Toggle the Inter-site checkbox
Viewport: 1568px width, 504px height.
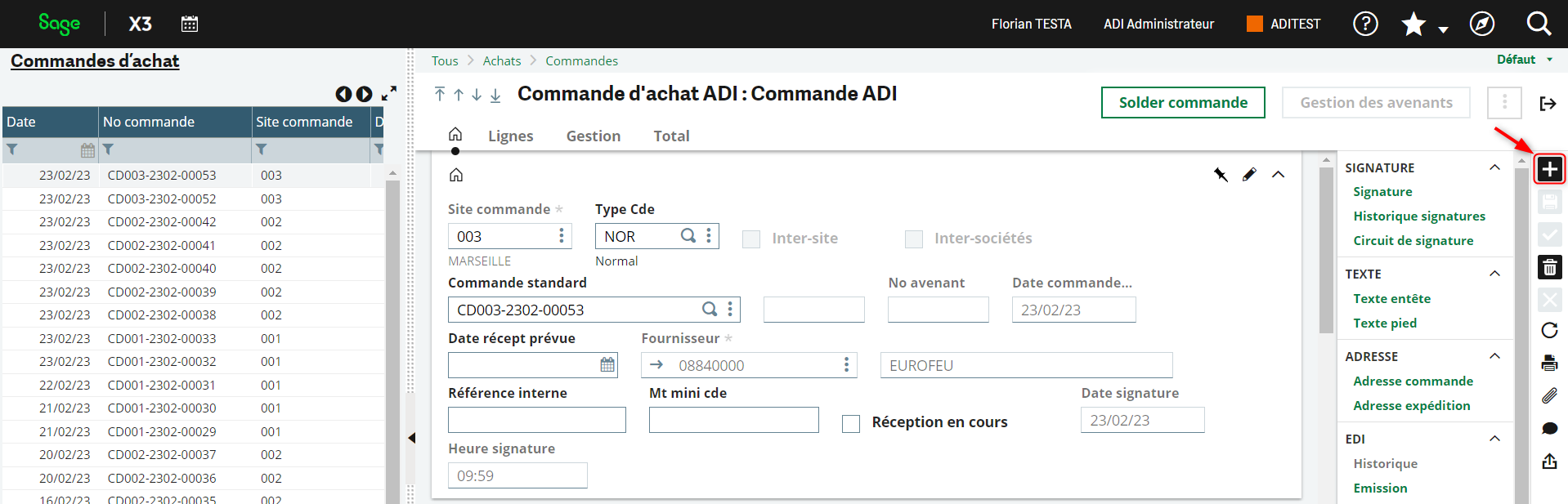coord(751,239)
